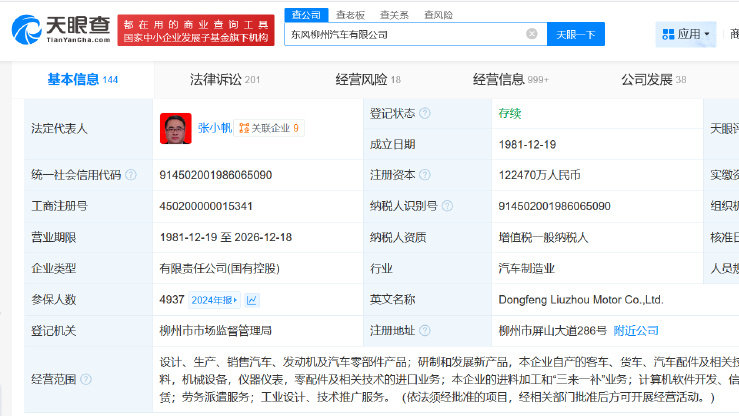Screen dimensions: 739x416
Task: Select the credit code 914502001986065090 under 统一社会信用代码
Action: tap(215, 175)
